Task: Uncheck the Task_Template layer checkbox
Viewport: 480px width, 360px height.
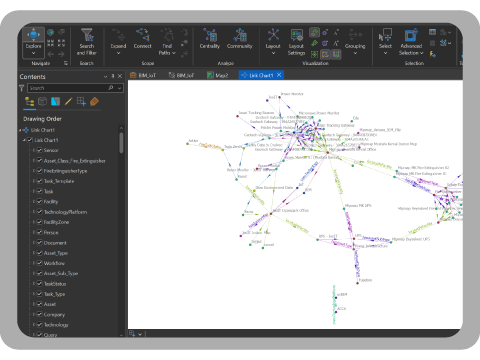Action: pyautogui.click(x=39, y=181)
